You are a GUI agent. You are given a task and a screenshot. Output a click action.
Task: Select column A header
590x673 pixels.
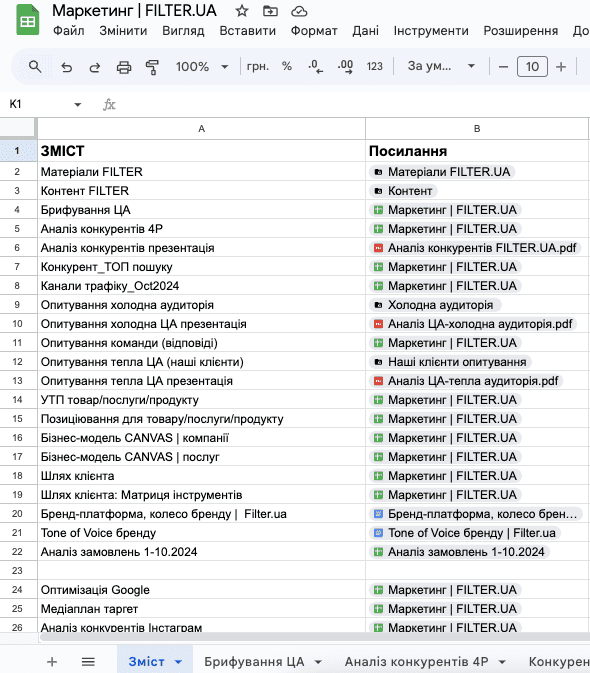pos(202,129)
